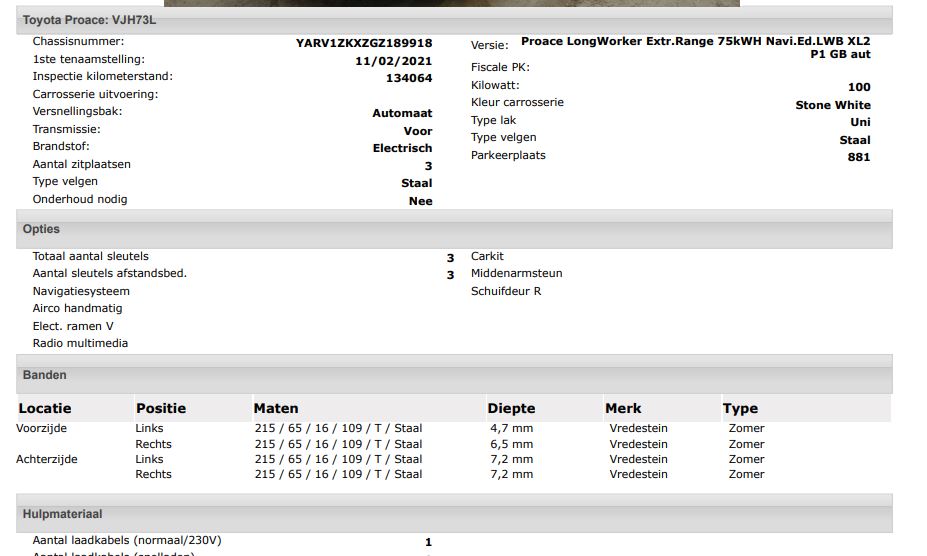Viewport: 927px width, 556px height.
Task: Click the Navigatiesysteem option
Action: [x=81, y=291]
